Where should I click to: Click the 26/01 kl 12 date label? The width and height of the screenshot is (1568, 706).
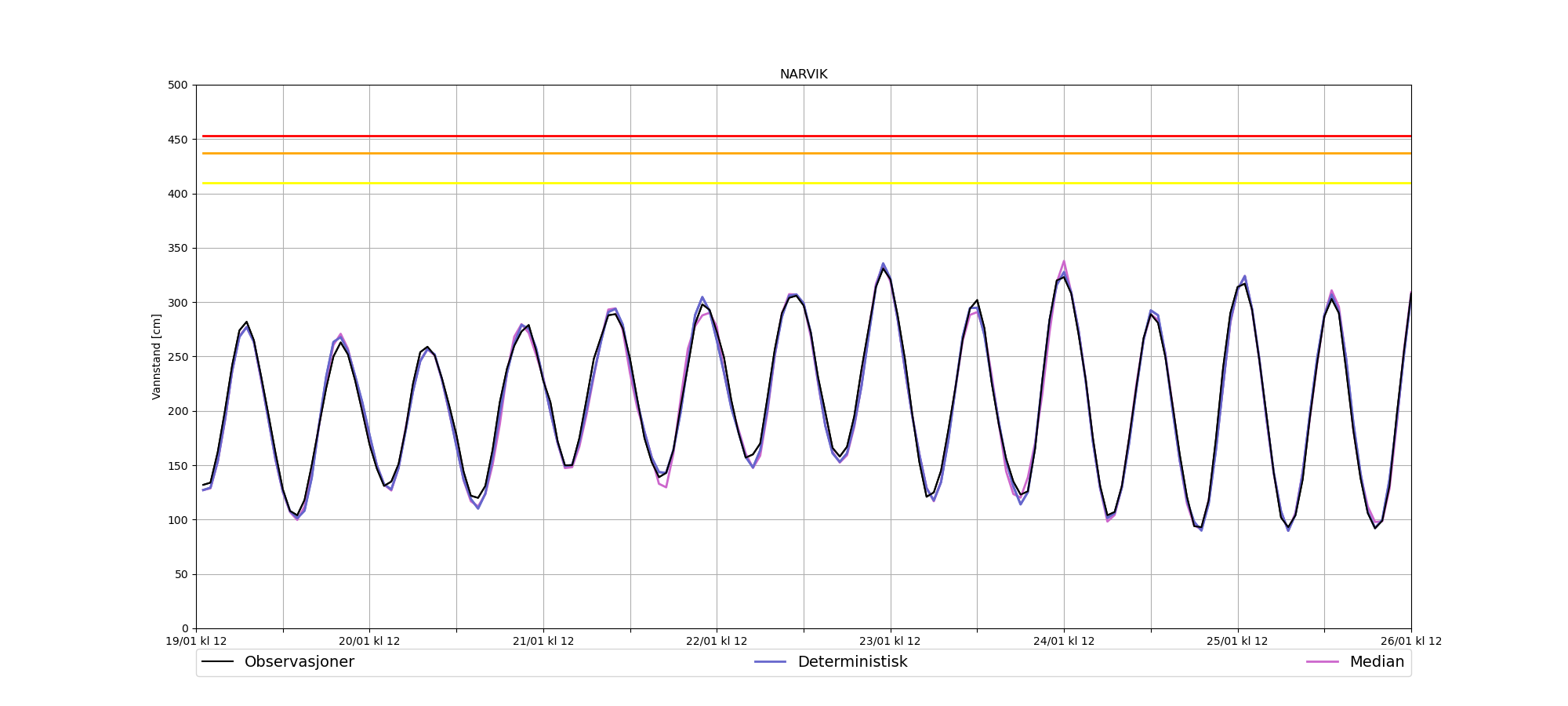1410,642
